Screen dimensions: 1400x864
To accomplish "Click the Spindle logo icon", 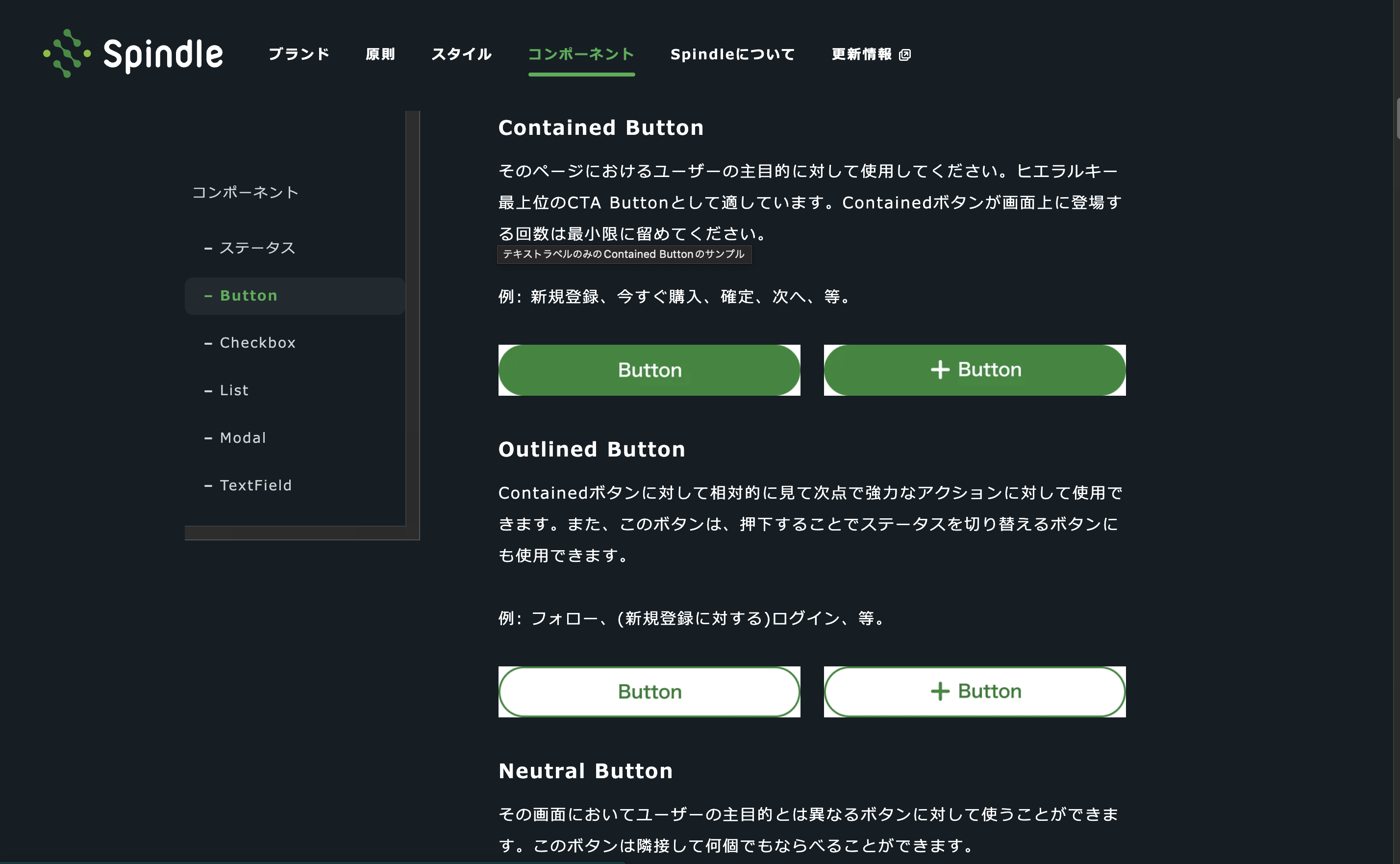I will [x=67, y=54].
